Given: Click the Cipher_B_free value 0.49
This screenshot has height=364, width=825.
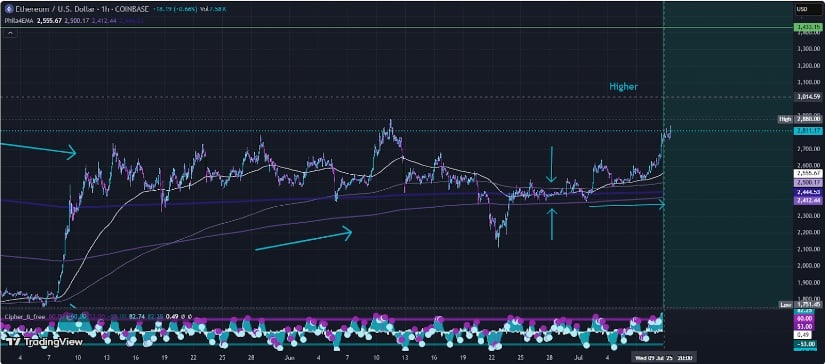Looking at the screenshot, I should coord(172,317).
